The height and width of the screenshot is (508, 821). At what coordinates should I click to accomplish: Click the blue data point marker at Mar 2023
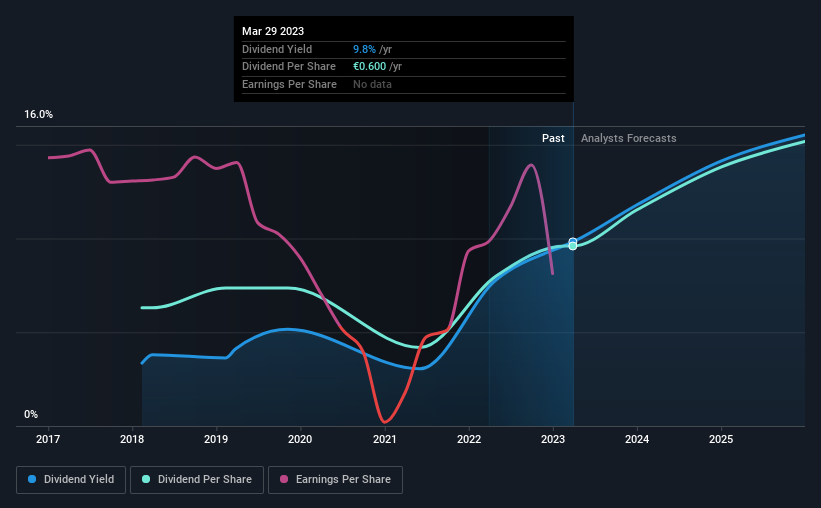tap(573, 241)
